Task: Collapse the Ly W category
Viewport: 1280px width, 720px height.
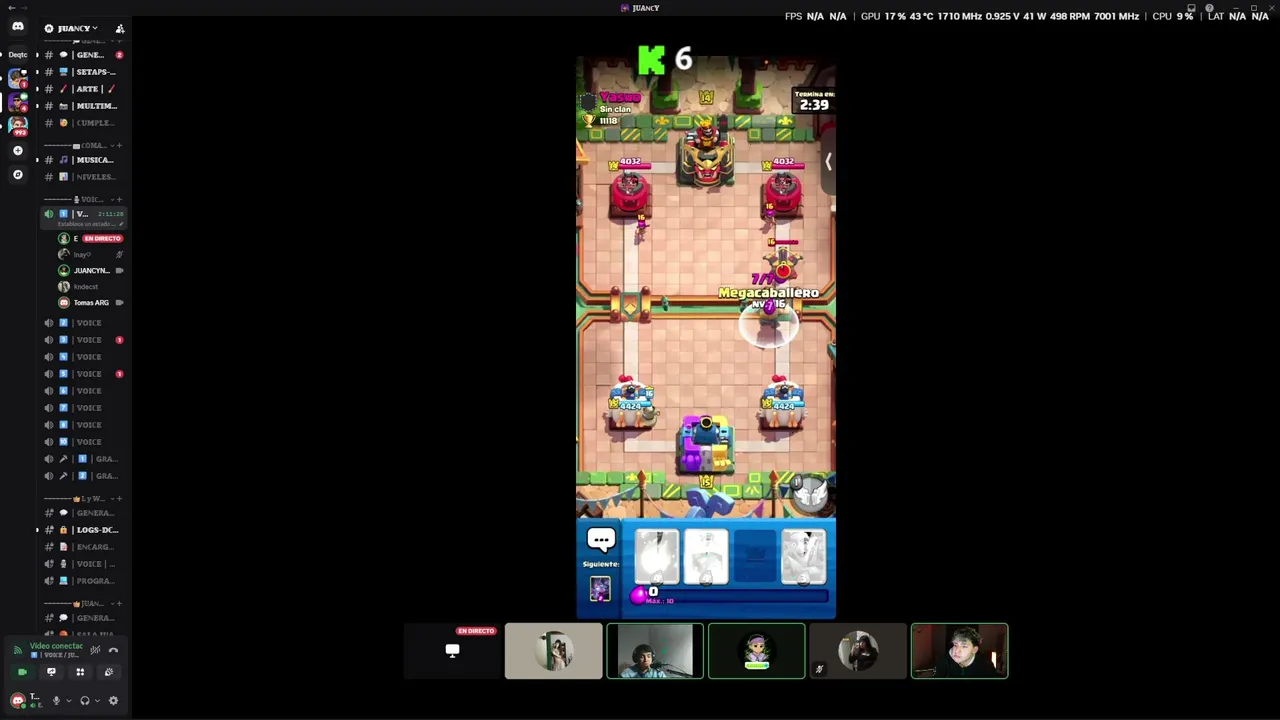Action: 78,498
